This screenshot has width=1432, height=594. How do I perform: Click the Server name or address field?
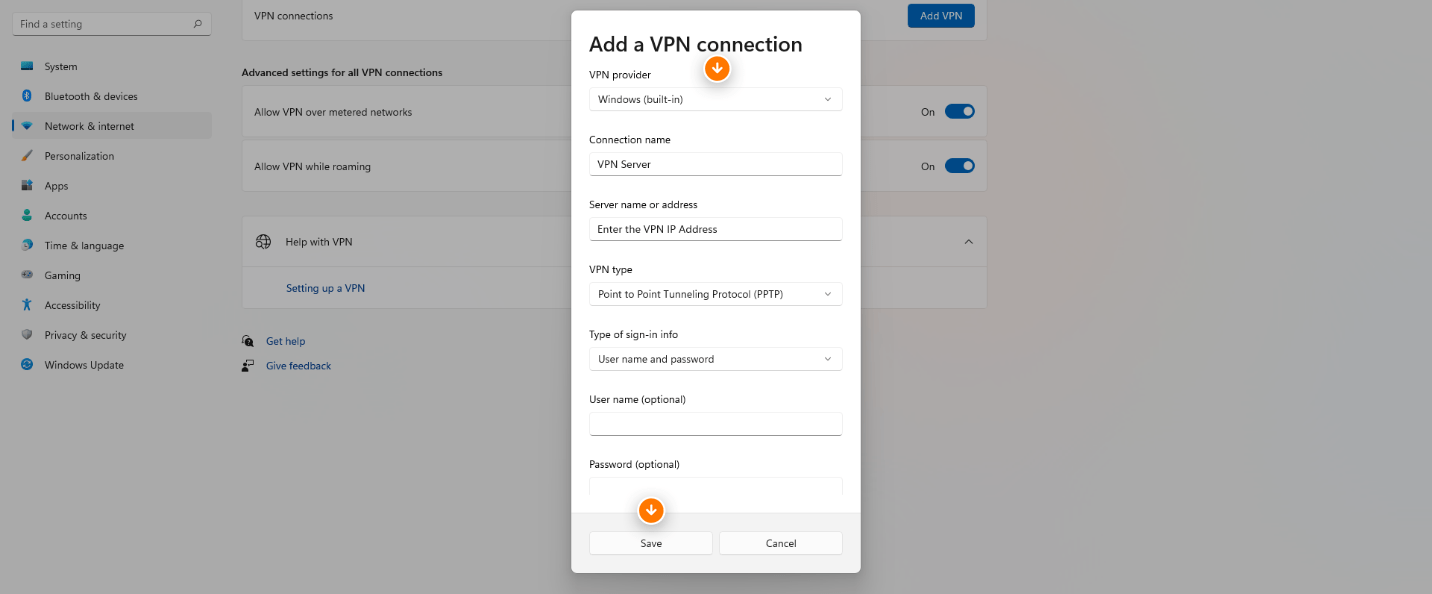pos(715,229)
